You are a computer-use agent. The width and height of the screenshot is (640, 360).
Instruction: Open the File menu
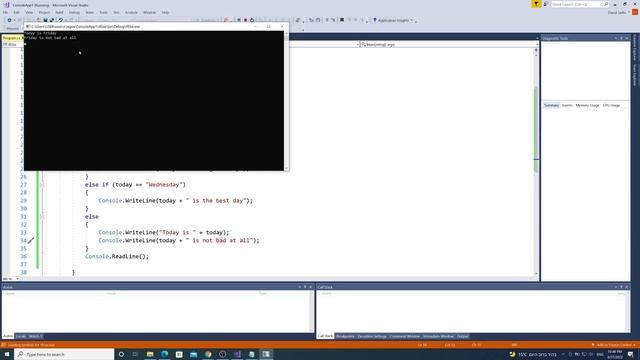[x=5, y=13]
